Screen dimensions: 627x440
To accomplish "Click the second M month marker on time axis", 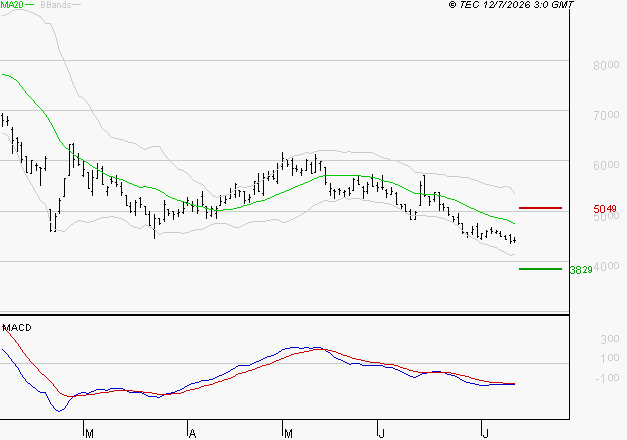I will (x=288, y=434).
